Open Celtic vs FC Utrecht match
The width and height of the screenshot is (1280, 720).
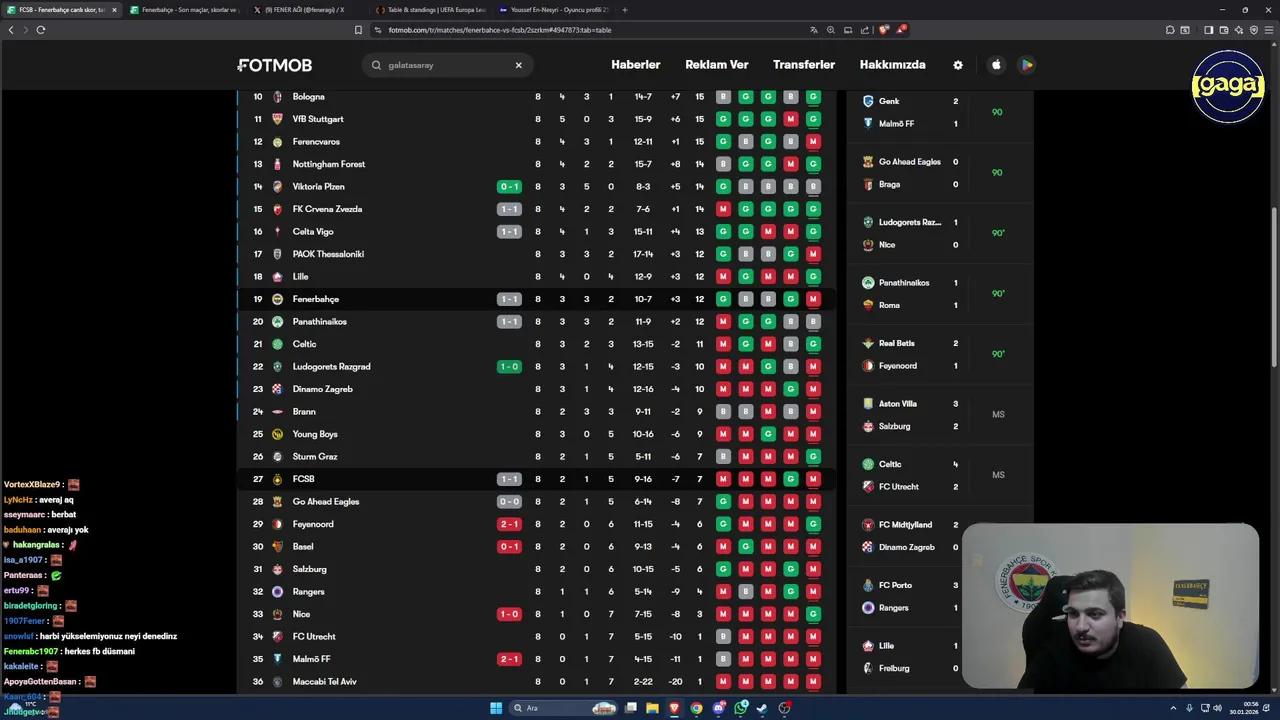(x=940, y=475)
